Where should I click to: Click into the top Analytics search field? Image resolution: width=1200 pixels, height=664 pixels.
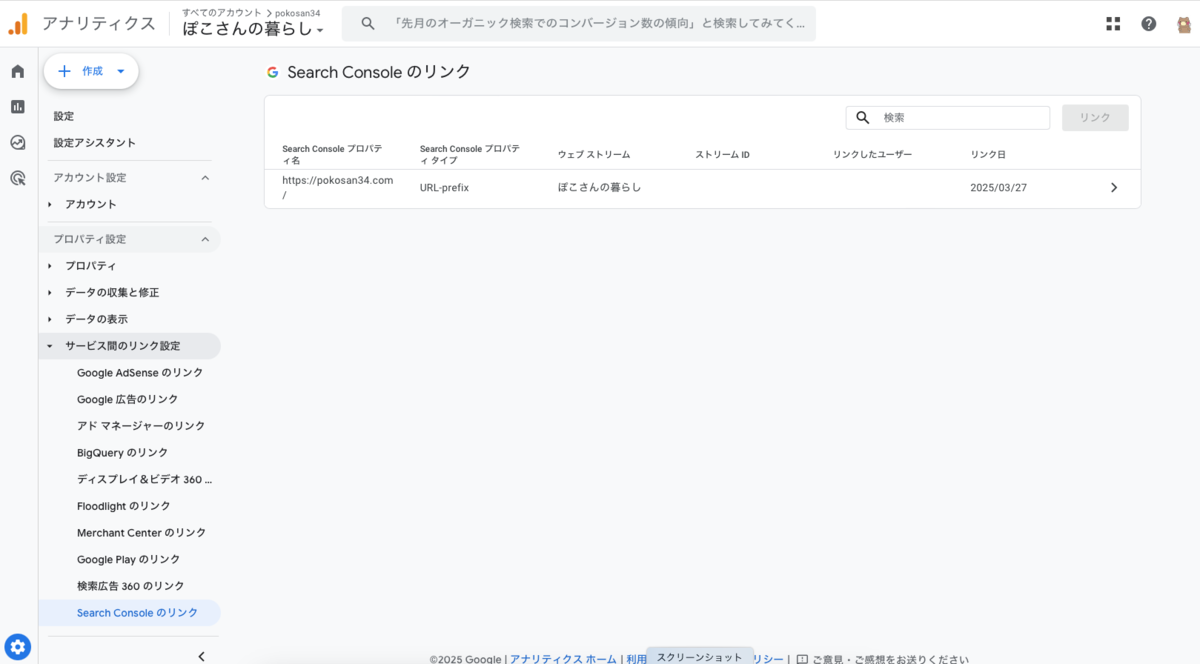[579, 23]
